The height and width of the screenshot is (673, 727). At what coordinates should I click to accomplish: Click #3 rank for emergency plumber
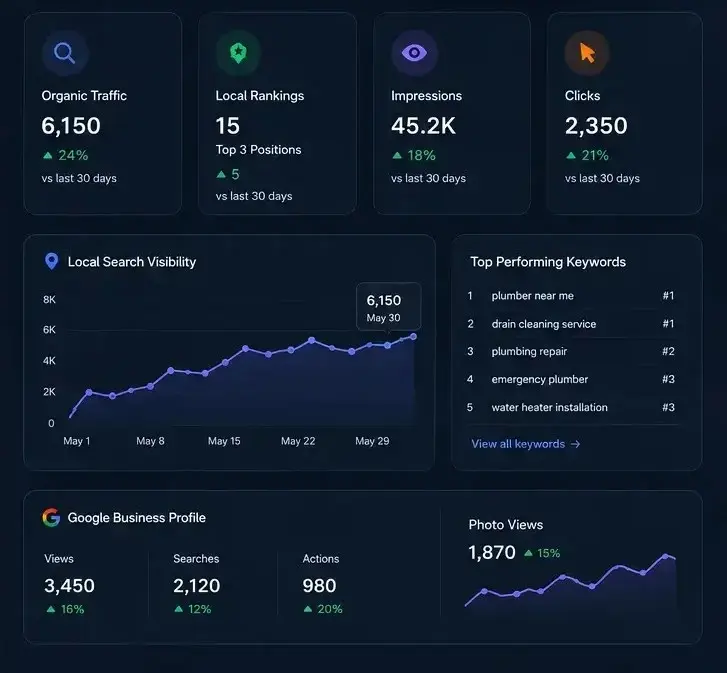(668, 379)
